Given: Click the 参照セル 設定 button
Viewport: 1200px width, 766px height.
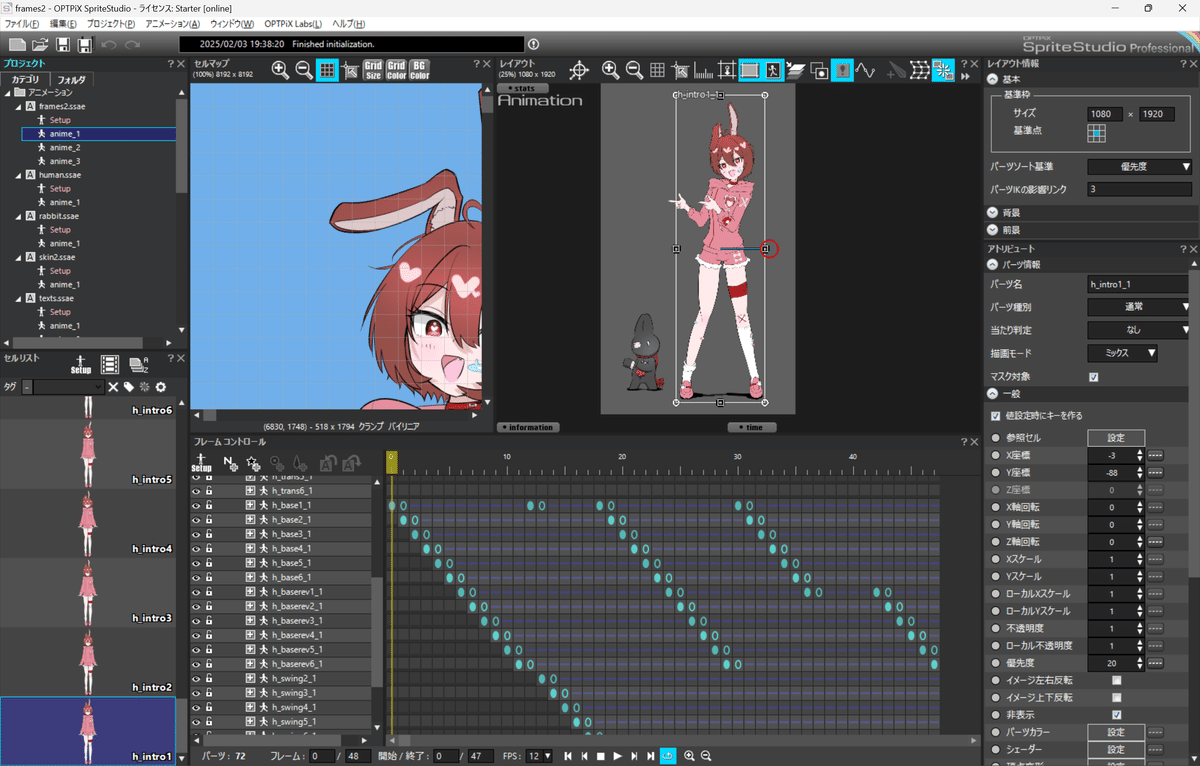Looking at the screenshot, I should (x=1116, y=438).
